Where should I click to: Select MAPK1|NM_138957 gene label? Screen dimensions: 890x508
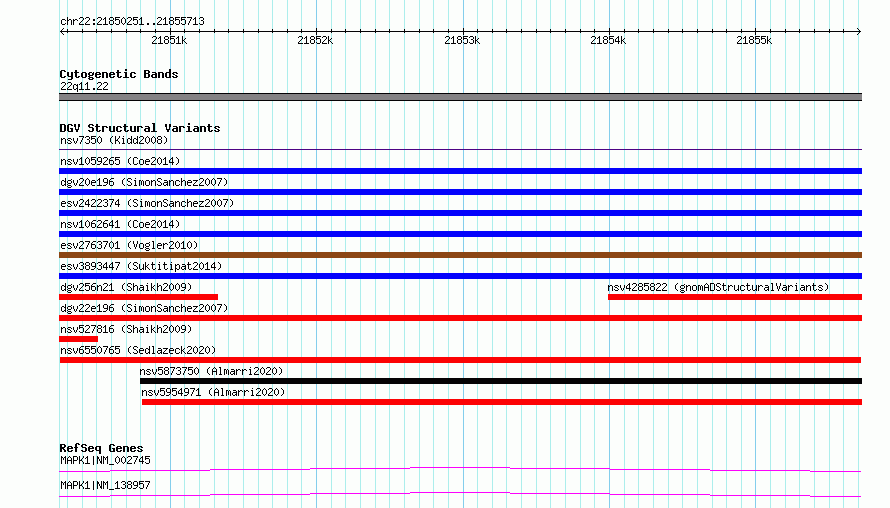(106, 485)
